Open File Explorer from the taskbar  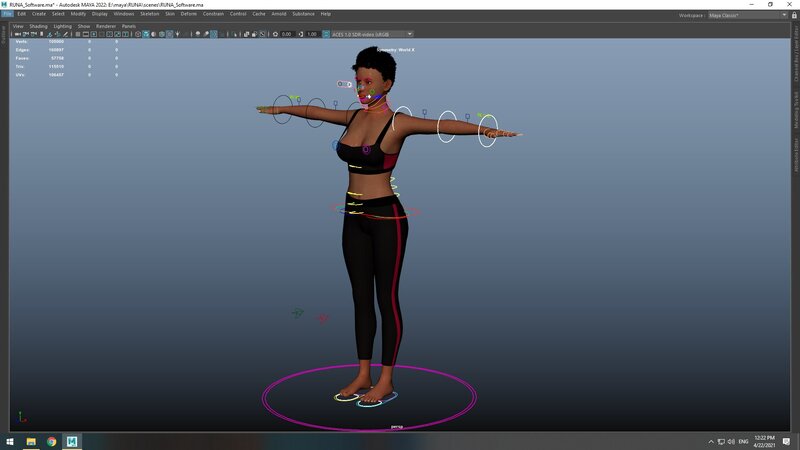[31, 440]
